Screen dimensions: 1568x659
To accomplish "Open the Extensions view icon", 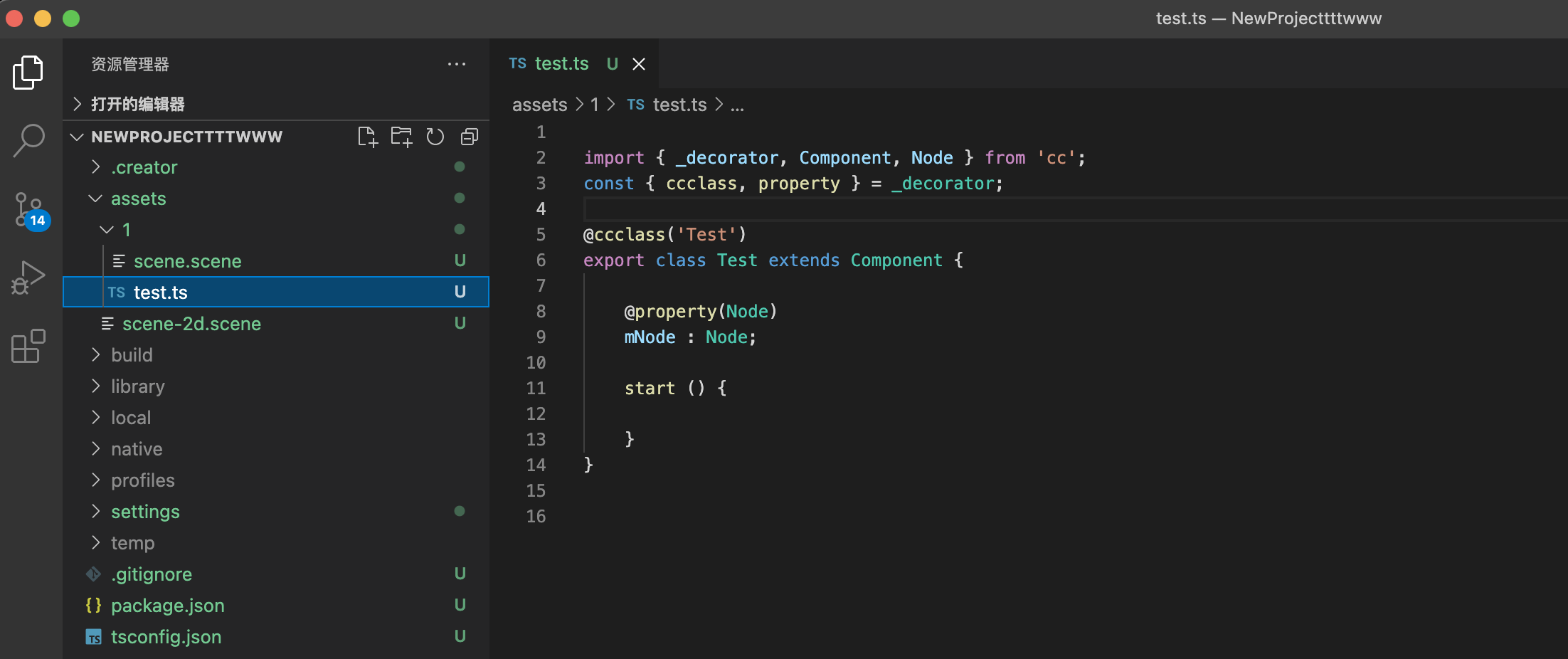I will pyautogui.click(x=28, y=346).
